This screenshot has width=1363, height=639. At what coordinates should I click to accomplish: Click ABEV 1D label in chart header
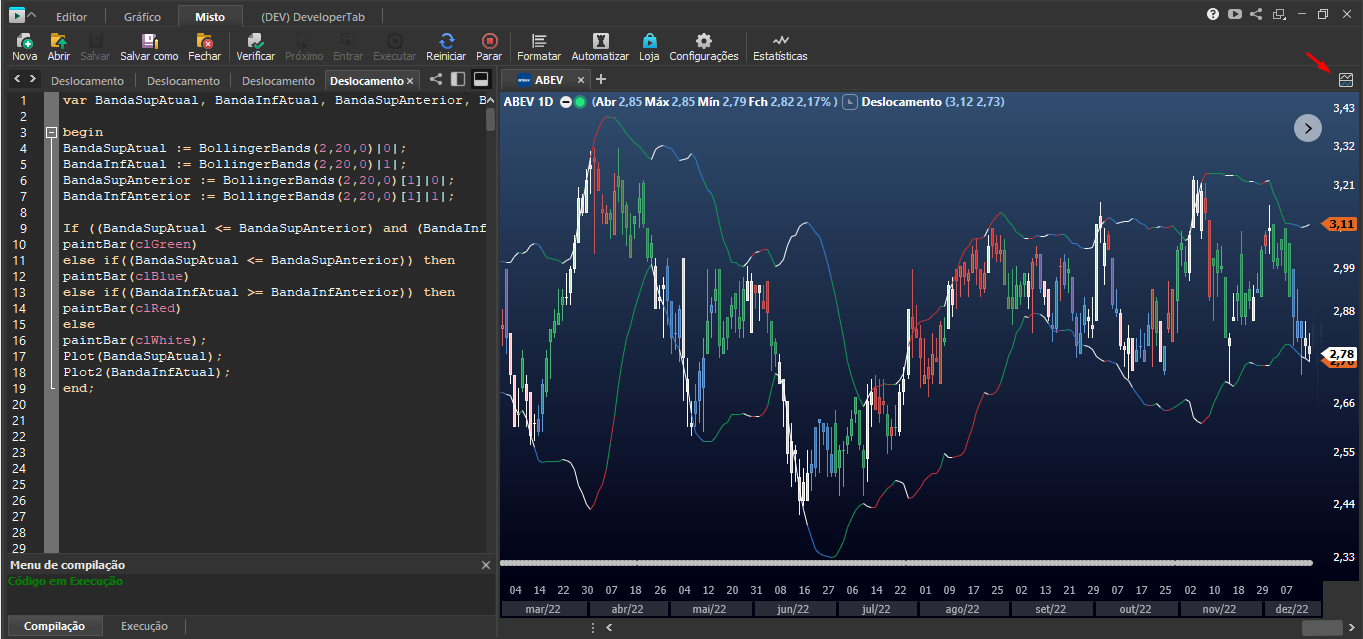[530, 102]
